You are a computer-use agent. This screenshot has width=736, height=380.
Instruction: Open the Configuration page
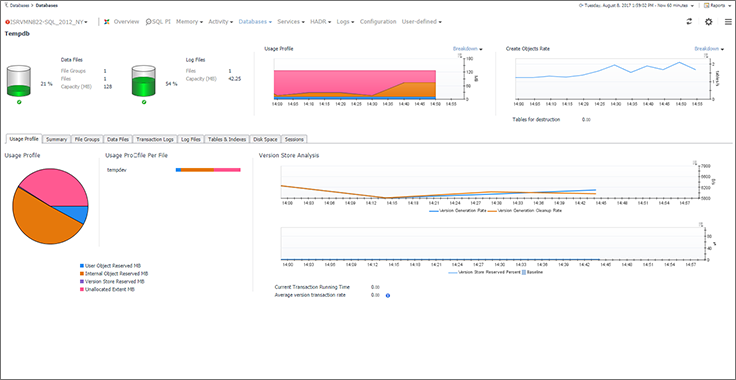(x=378, y=22)
